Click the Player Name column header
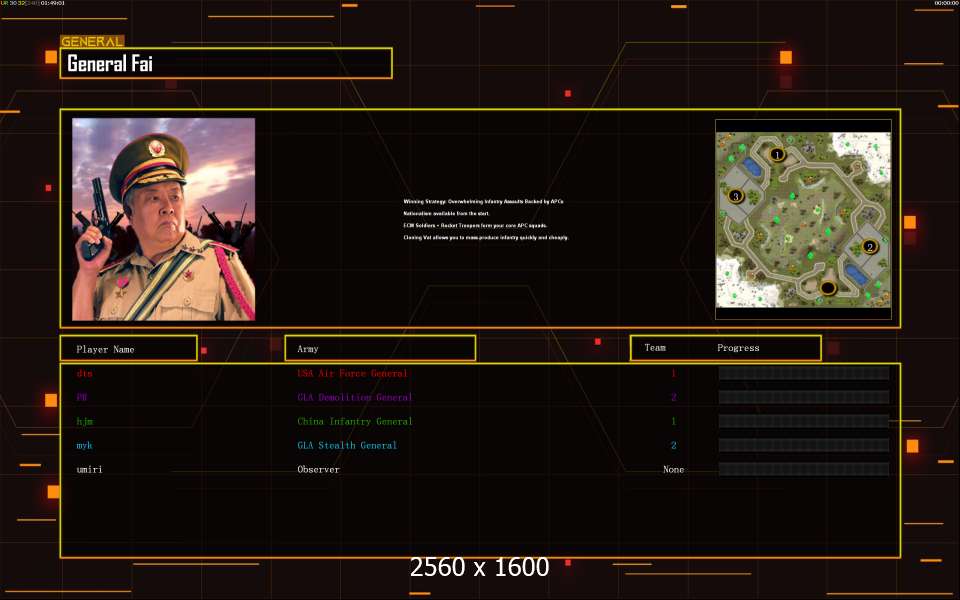Image resolution: width=960 pixels, height=600 pixels. [x=128, y=349]
